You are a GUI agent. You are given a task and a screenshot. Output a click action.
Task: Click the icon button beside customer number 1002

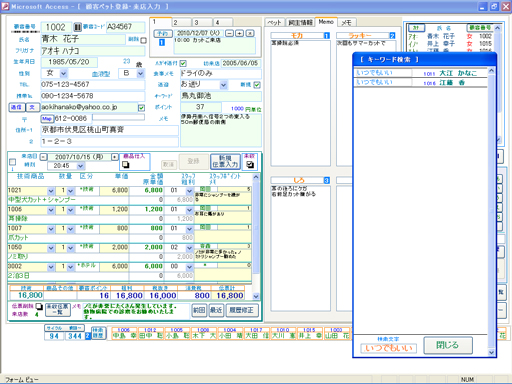77,27
